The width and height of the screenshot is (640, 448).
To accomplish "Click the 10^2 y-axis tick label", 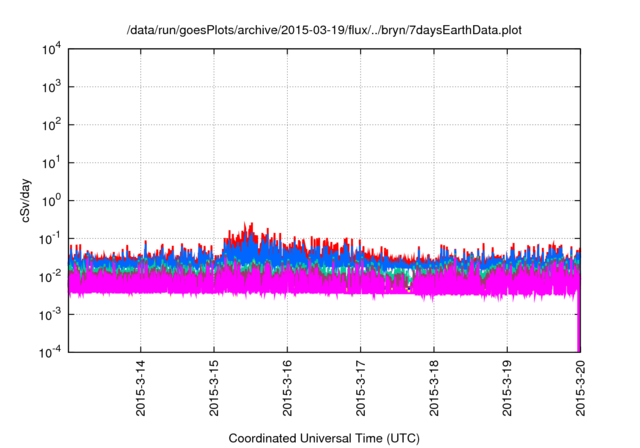I will (x=51, y=125).
